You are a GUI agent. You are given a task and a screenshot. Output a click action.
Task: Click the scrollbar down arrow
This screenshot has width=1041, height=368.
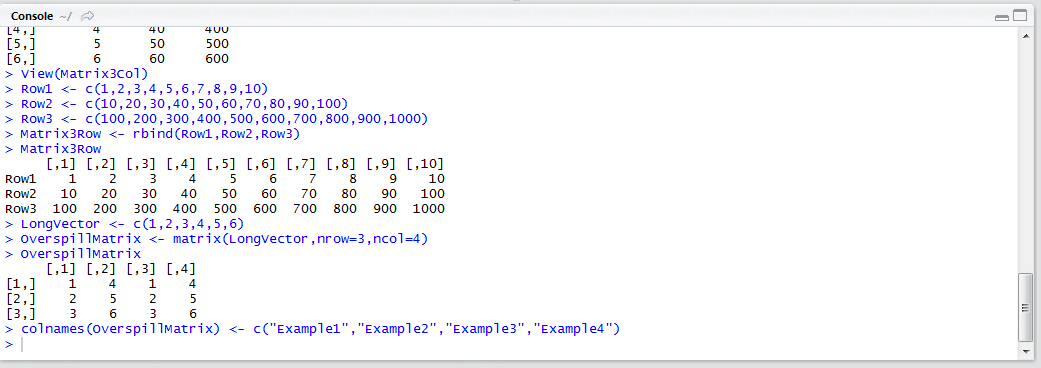tap(1024, 348)
